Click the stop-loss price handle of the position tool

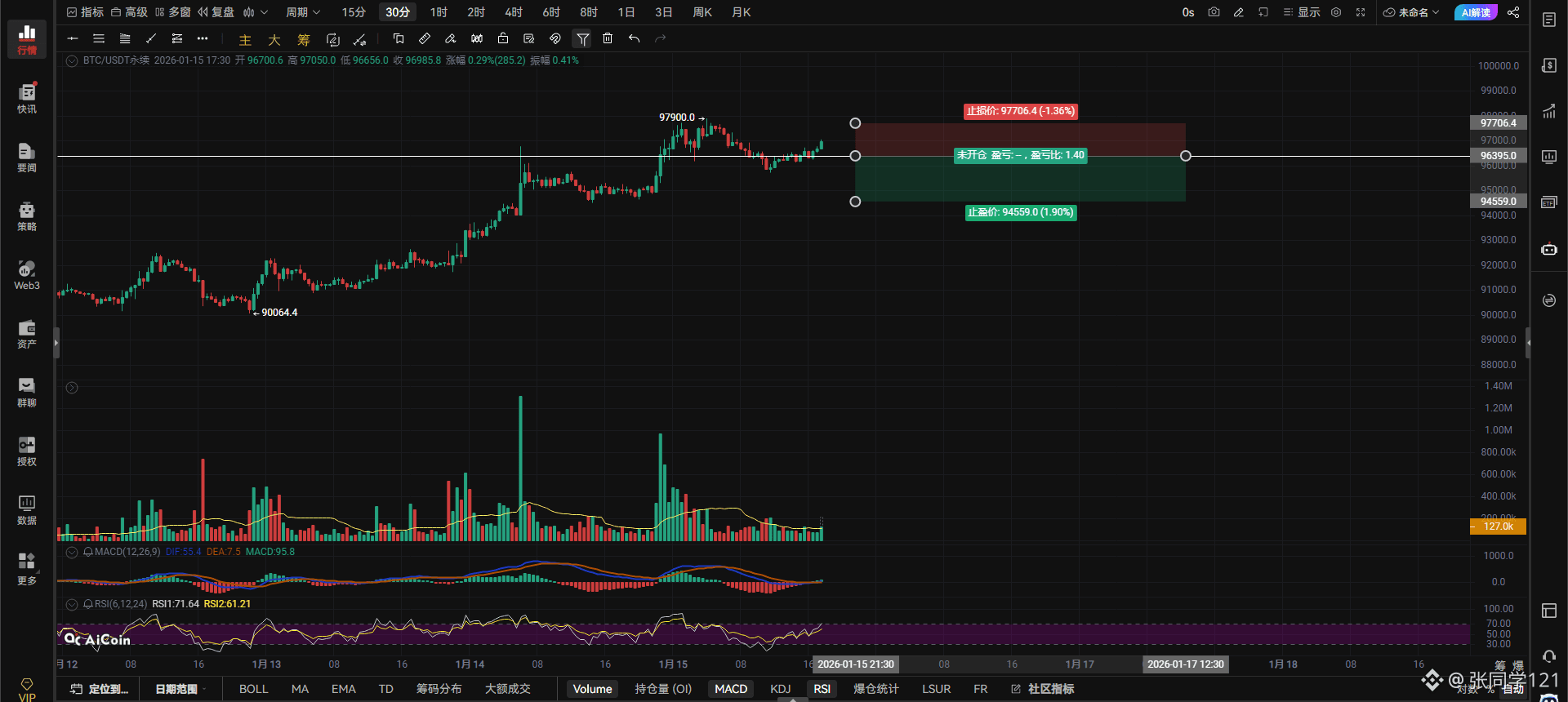tap(855, 123)
